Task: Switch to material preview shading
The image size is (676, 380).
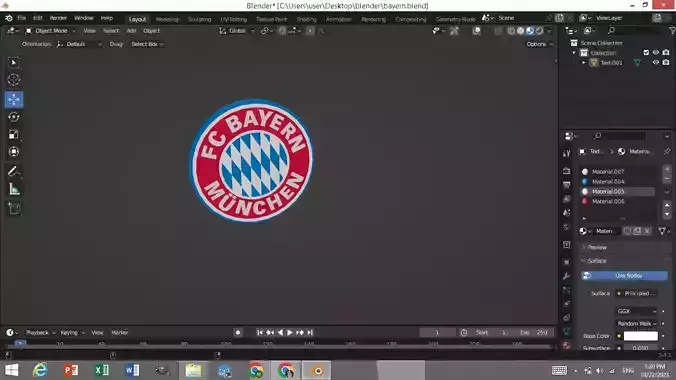Action: (x=530, y=31)
